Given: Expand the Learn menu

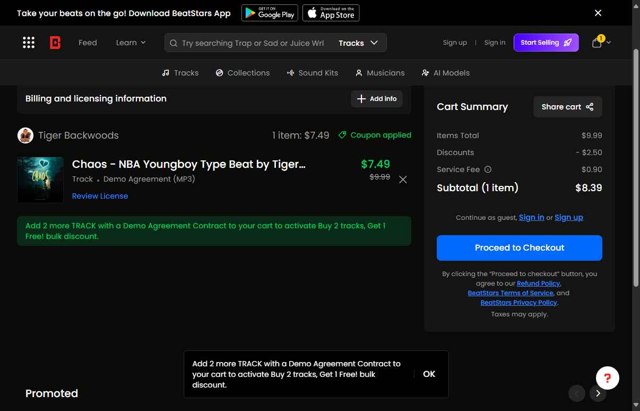Looking at the screenshot, I should point(131,42).
